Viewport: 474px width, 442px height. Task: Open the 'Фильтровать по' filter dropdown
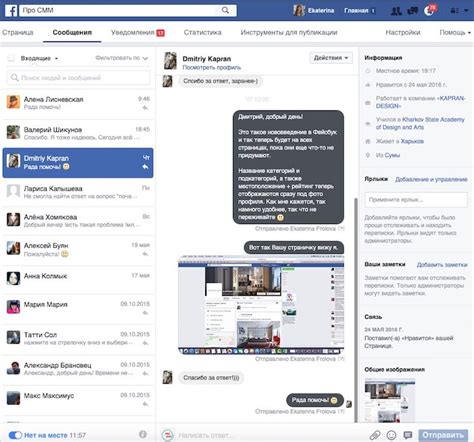[x=122, y=58]
